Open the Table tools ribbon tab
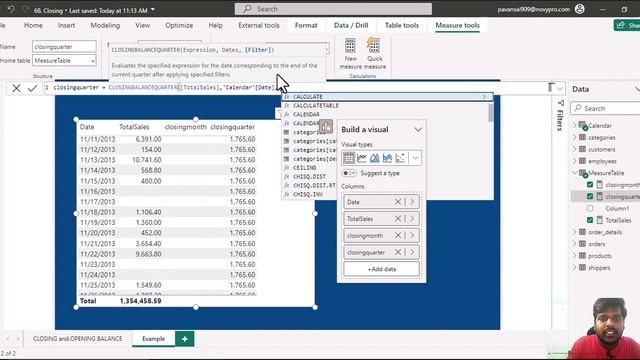Screen dimensions: 640x360 point(402,25)
